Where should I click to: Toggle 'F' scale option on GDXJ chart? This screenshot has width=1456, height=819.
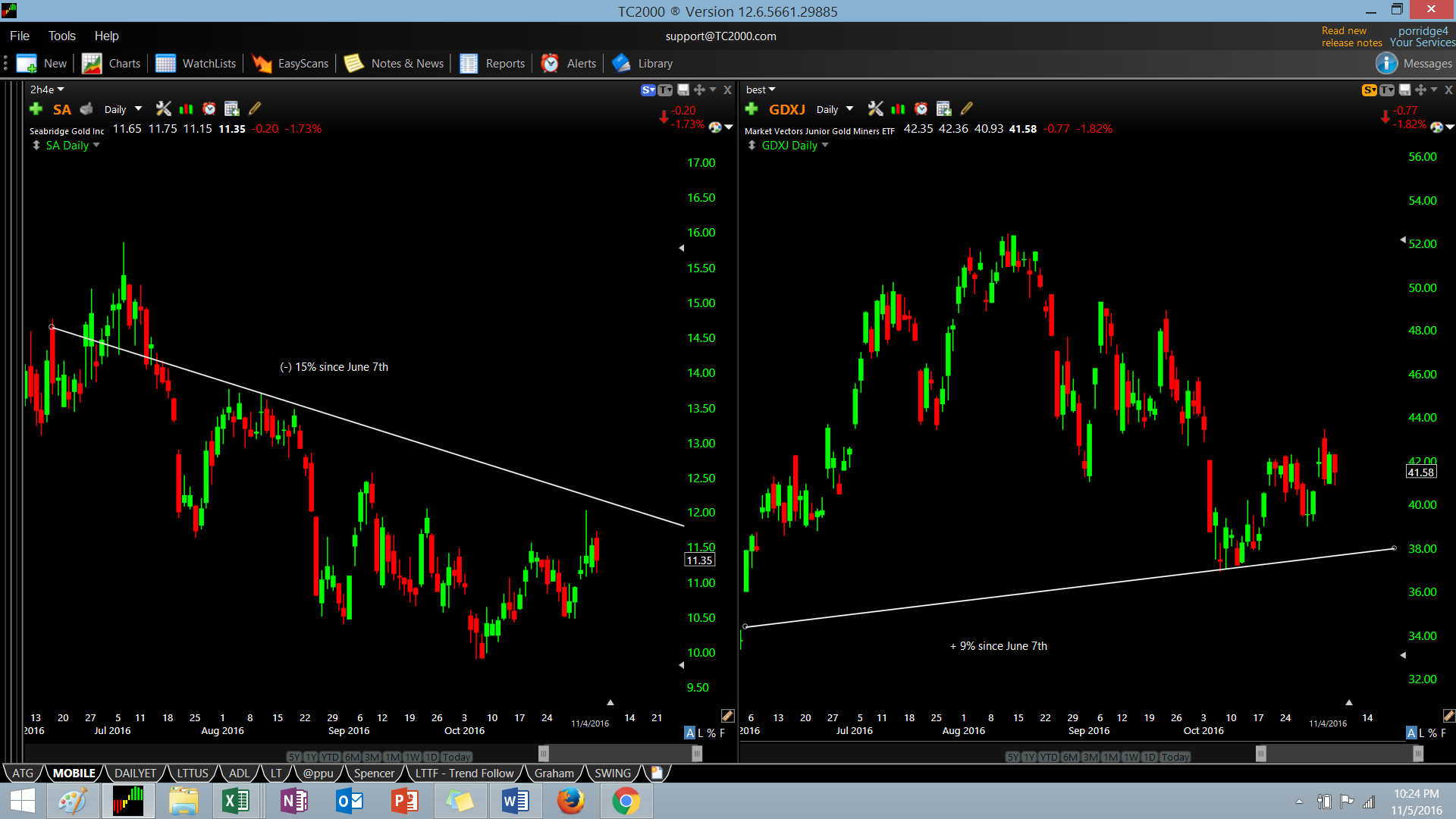click(x=1444, y=733)
